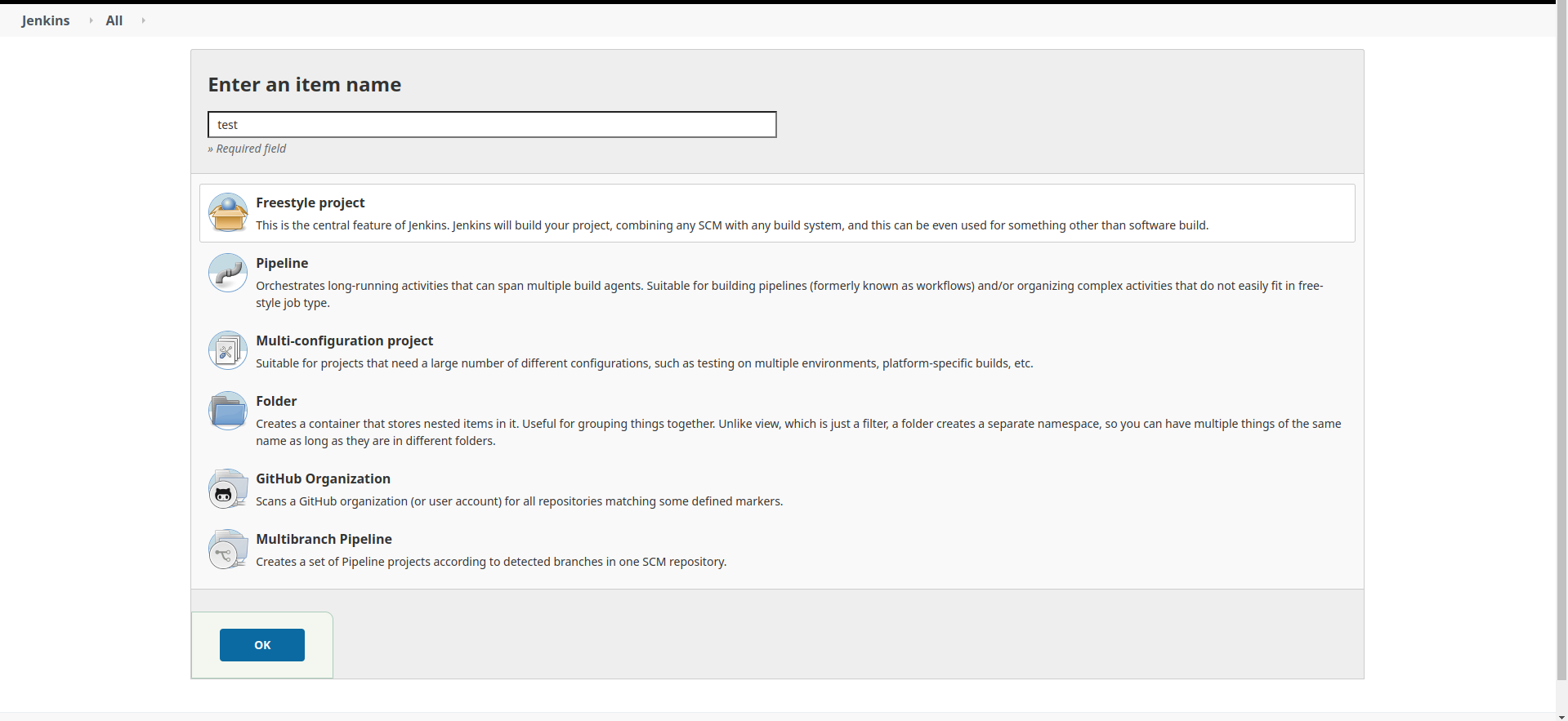Choose the Folder icon
Screen dimensions: 1568x721
pyautogui.click(x=228, y=411)
